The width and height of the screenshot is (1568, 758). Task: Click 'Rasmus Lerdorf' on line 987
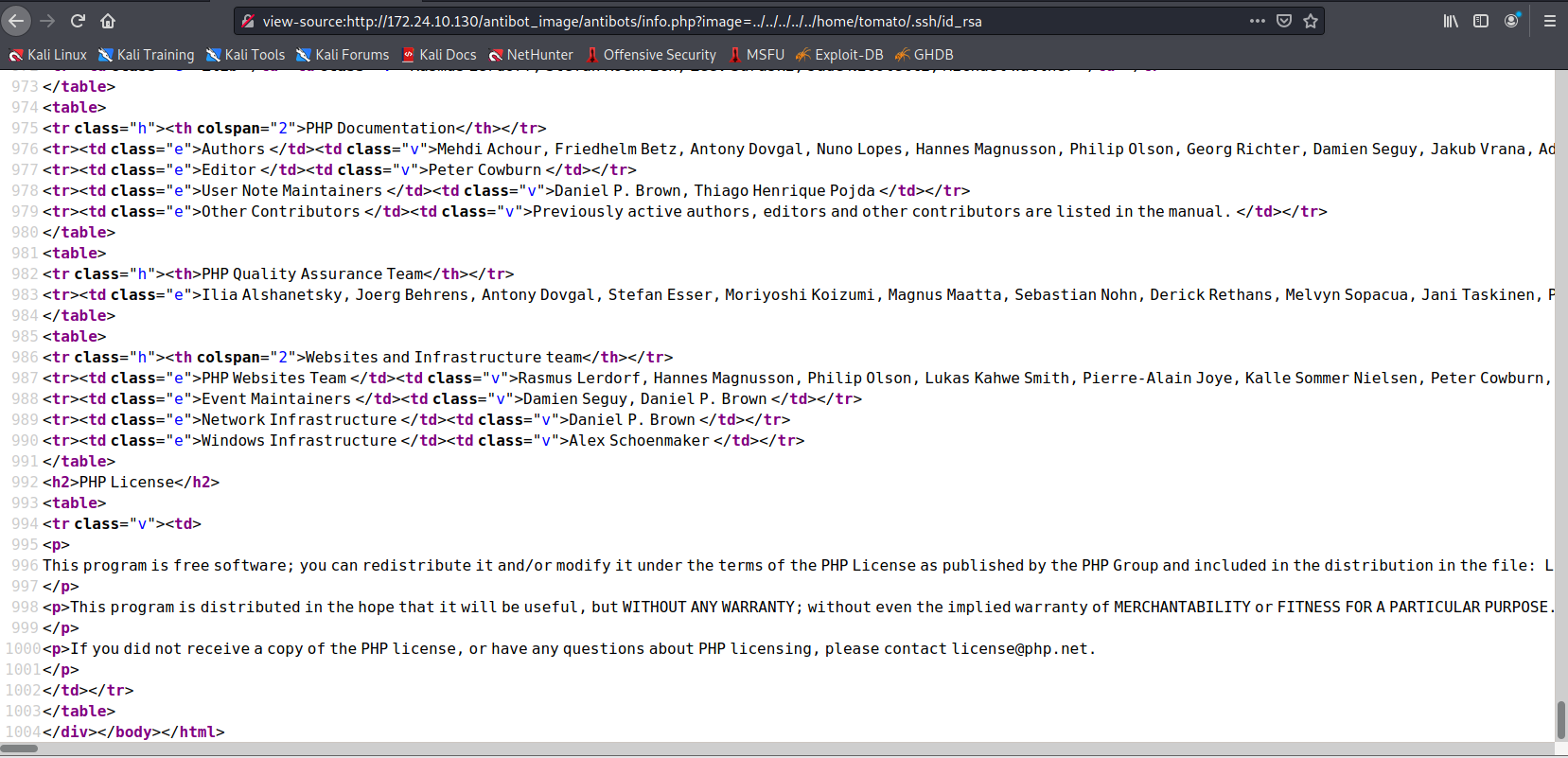tap(579, 378)
